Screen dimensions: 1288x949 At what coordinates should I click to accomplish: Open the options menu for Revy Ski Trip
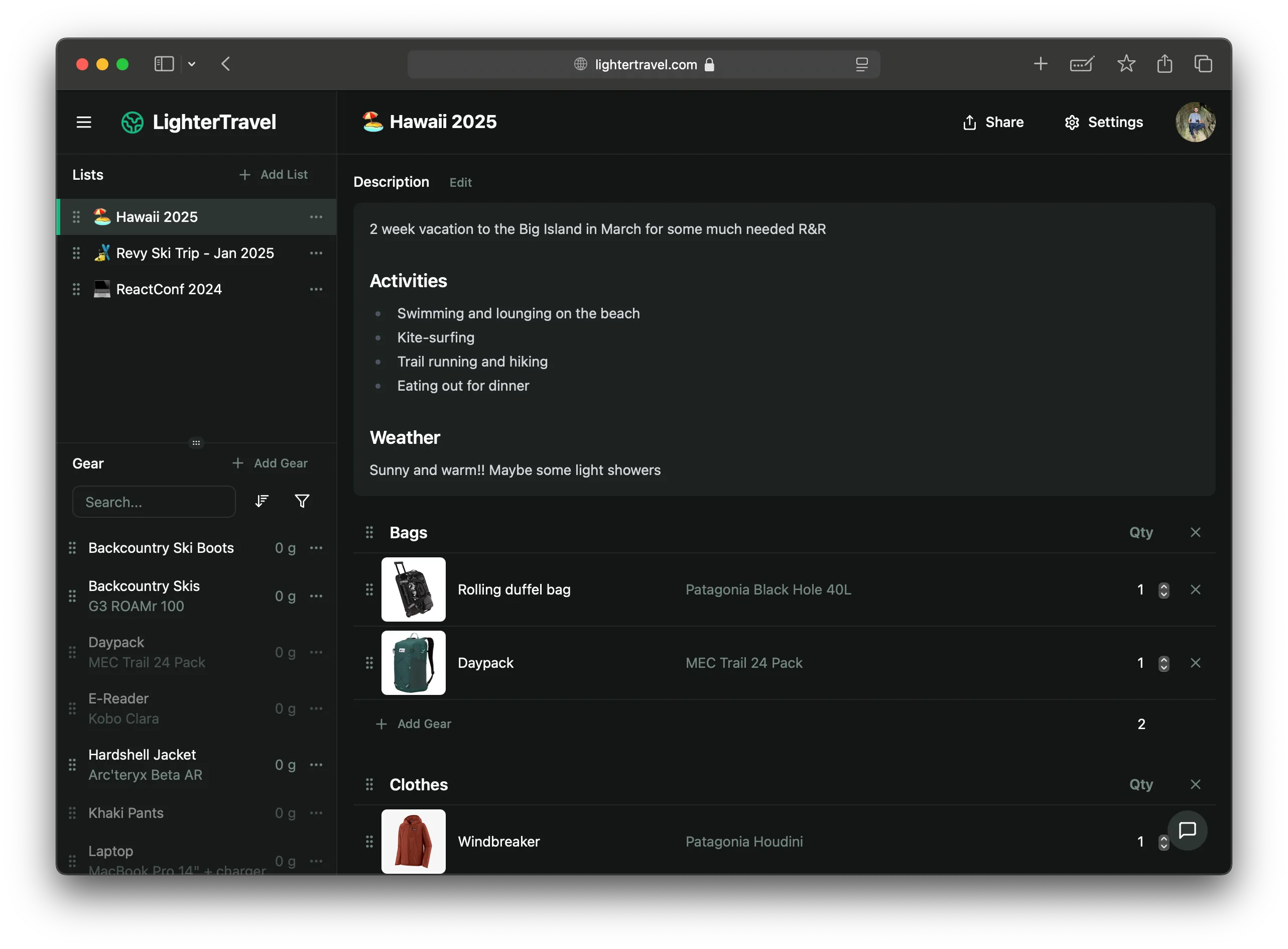316,253
